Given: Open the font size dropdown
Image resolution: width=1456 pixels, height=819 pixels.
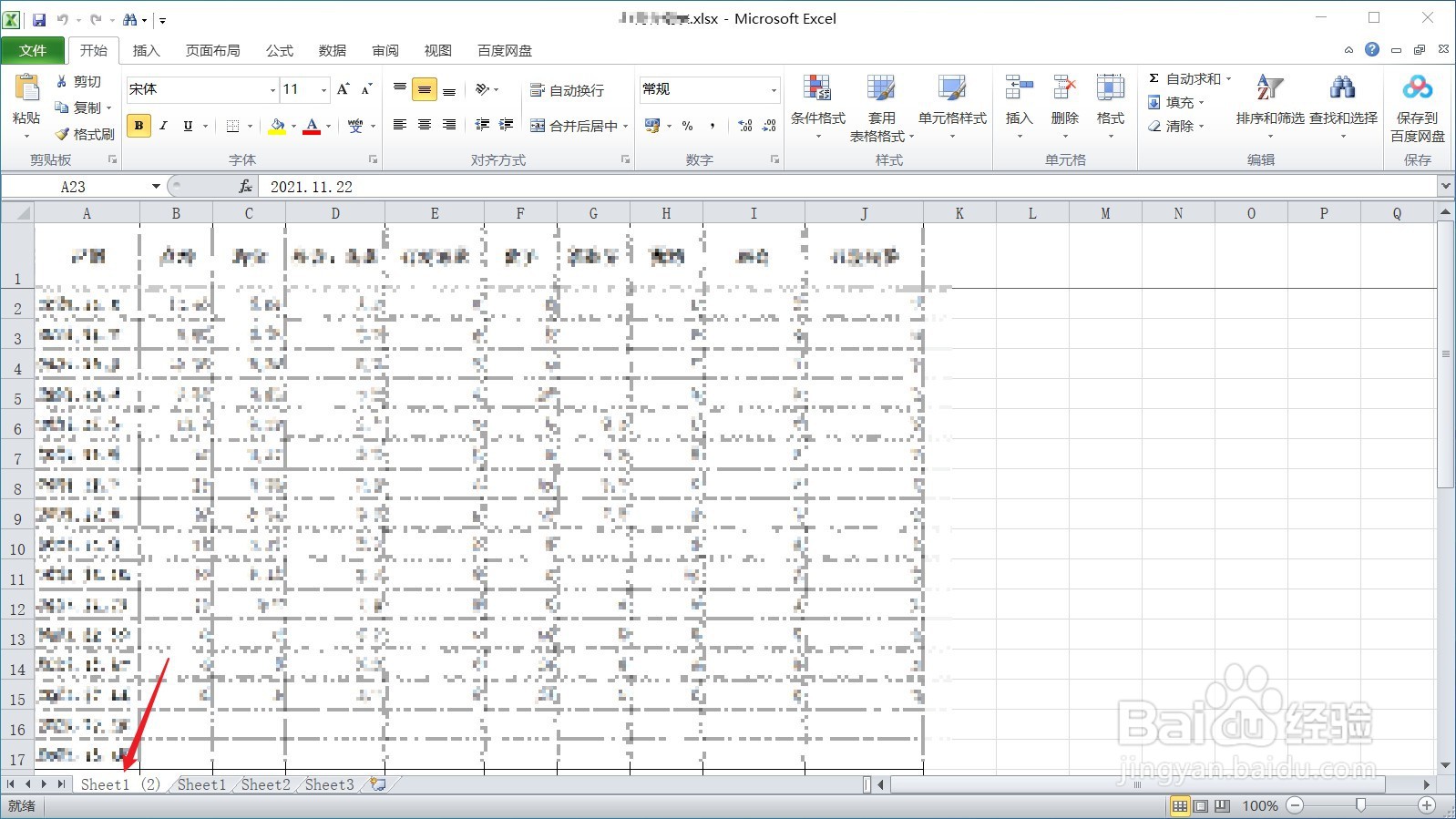Looking at the screenshot, I should [x=323, y=89].
